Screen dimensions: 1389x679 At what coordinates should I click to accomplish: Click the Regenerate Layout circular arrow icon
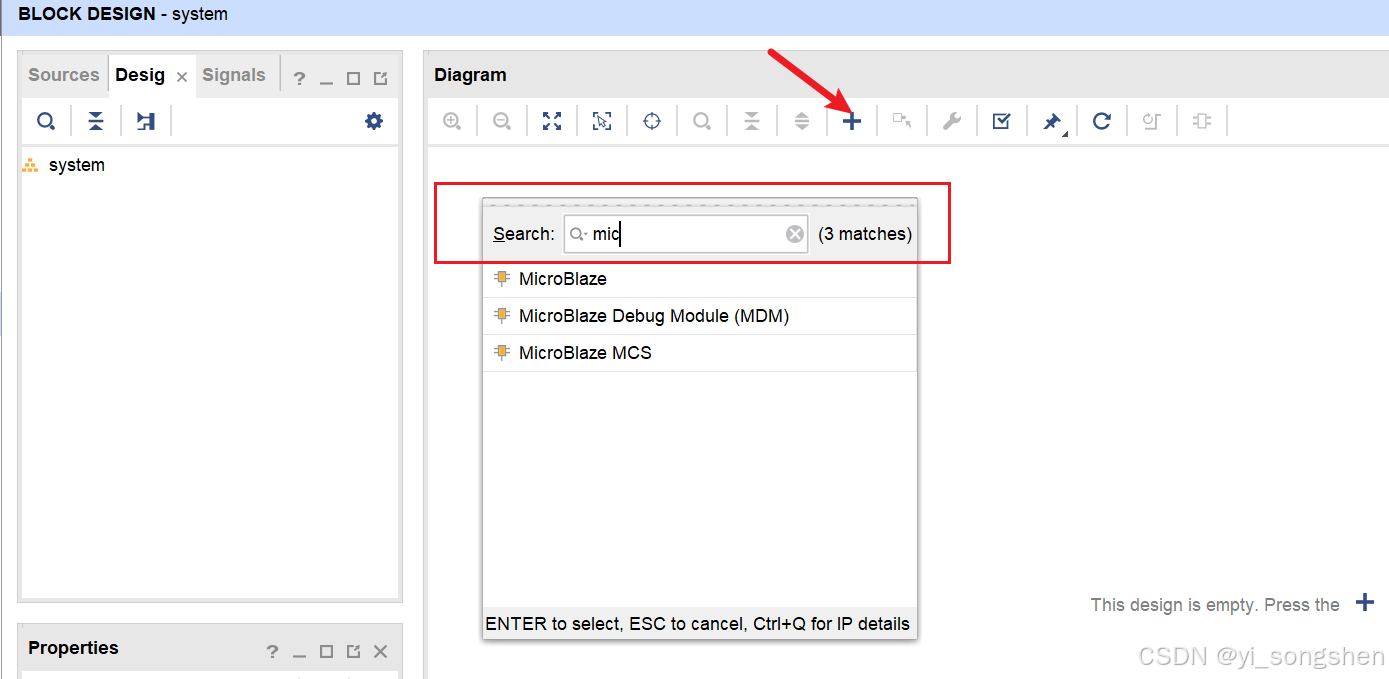coord(1102,121)
